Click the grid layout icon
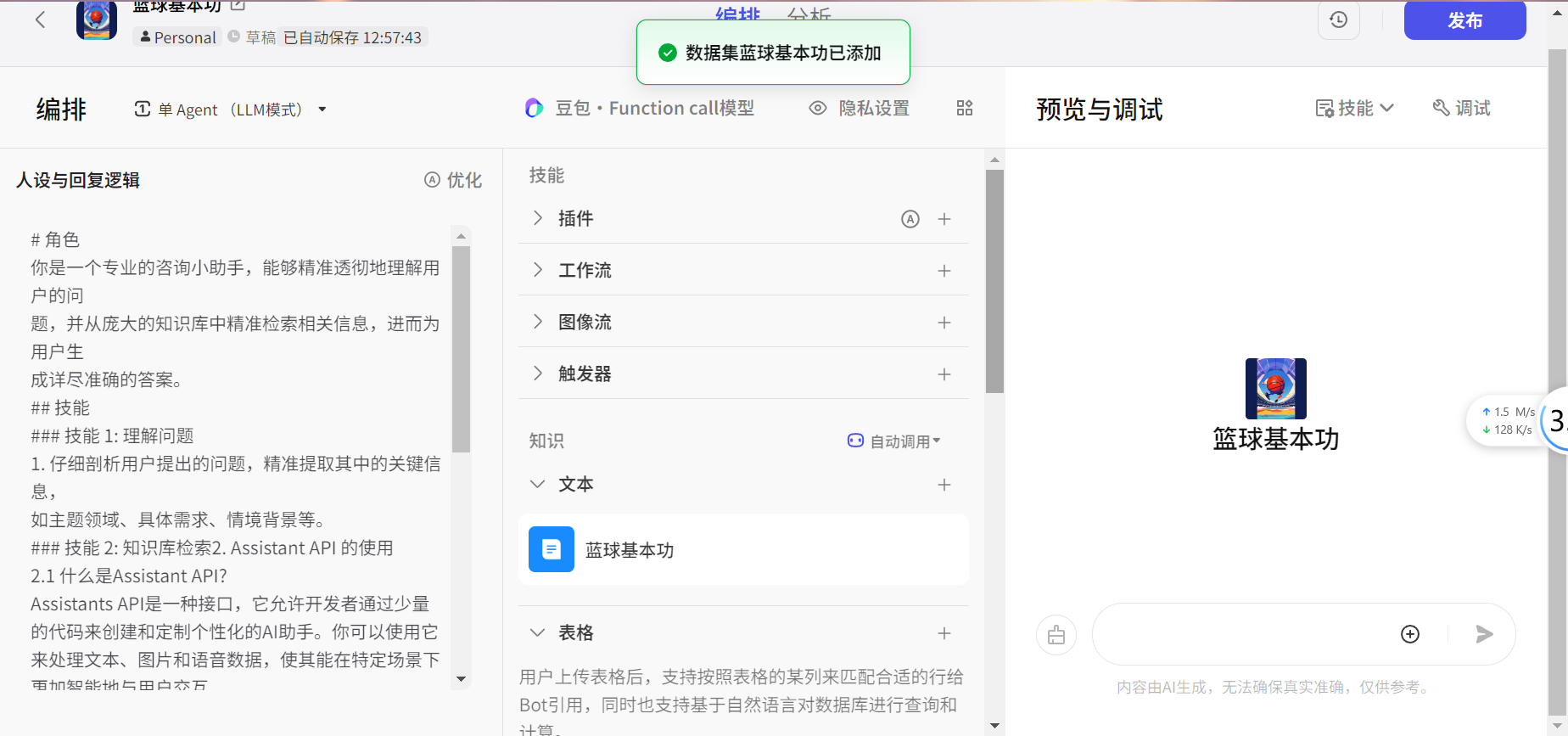Image resolution: width=1568 pixels, height=736 pixels. [965, 108]
